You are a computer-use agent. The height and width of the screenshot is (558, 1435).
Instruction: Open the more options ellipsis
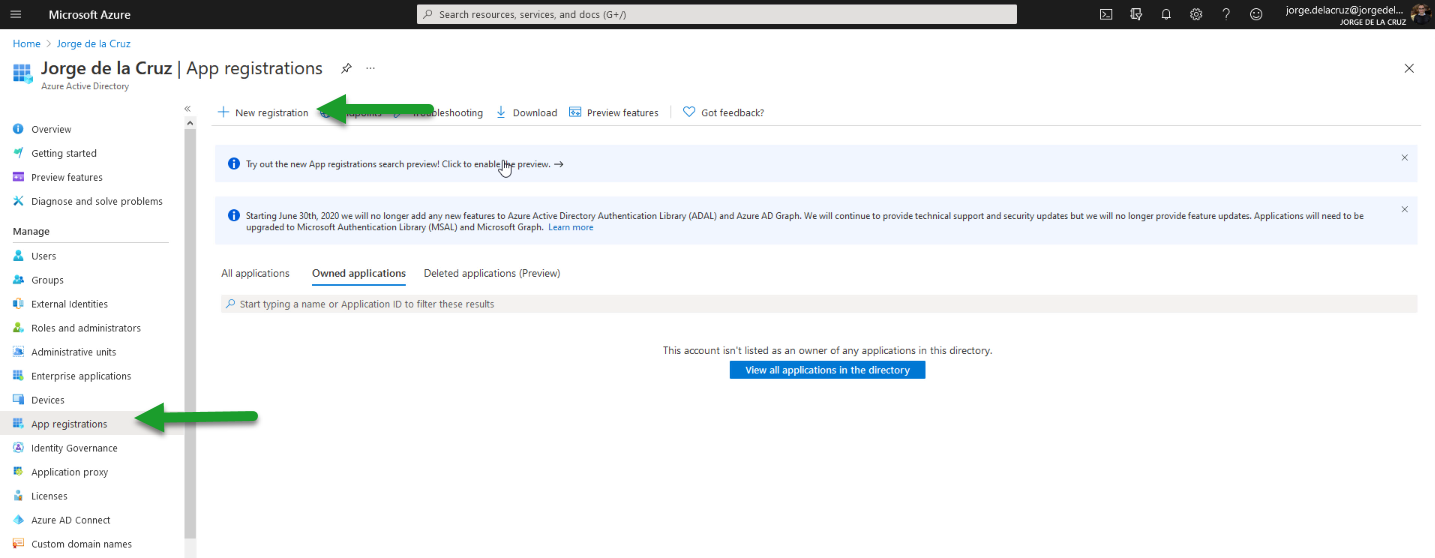click(370, 68)
